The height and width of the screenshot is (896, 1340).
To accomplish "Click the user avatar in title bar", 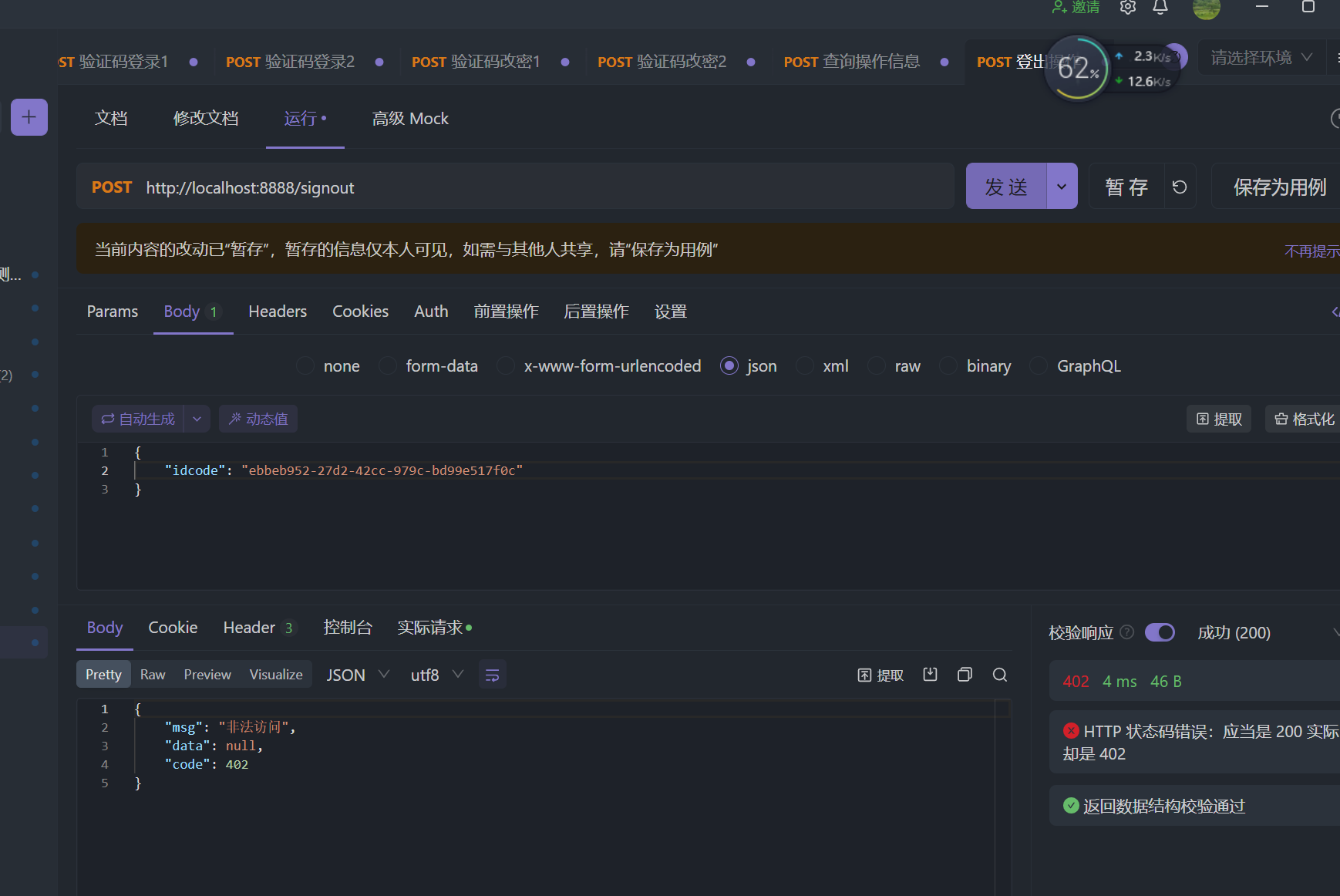I will point(1206,8).
